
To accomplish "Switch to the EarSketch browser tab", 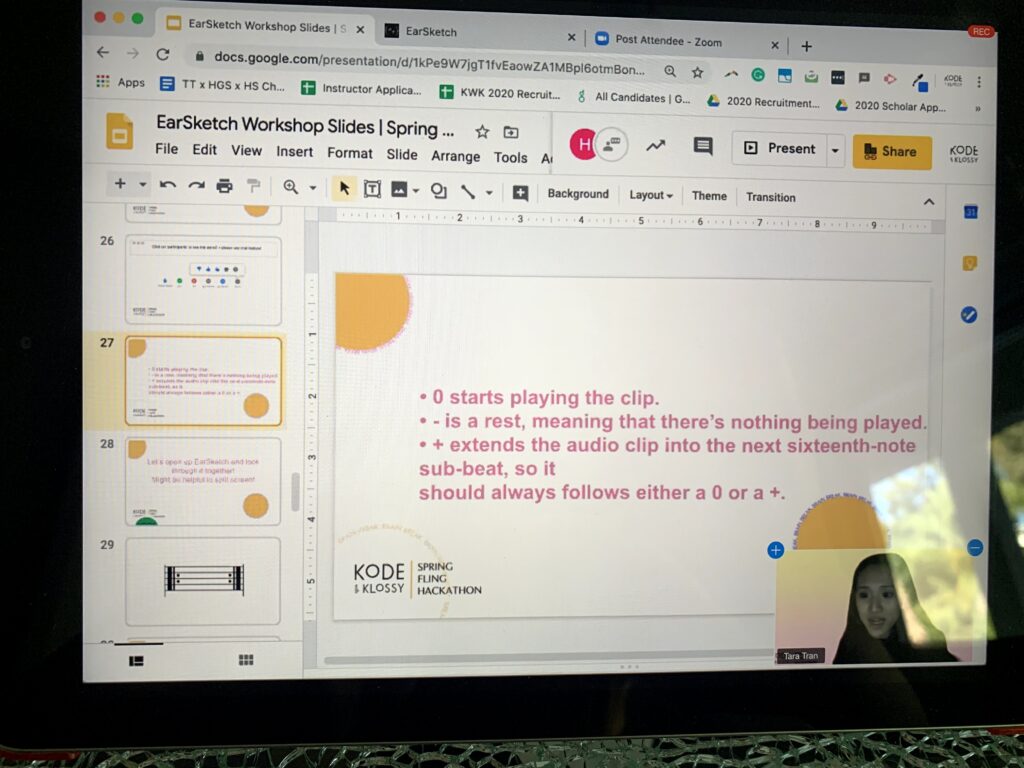I will pos(480,32).
